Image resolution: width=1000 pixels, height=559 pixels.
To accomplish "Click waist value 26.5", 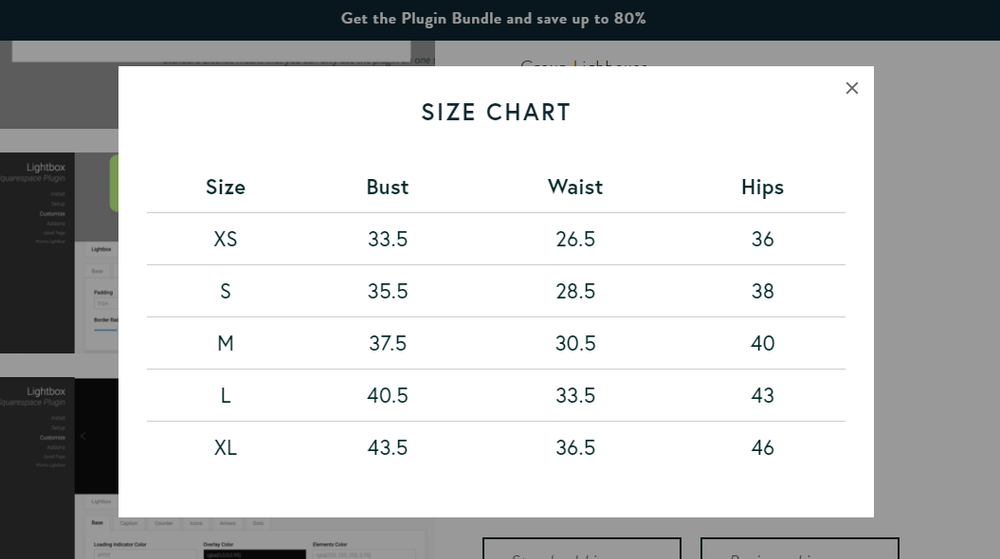I will tap(575, 239).
